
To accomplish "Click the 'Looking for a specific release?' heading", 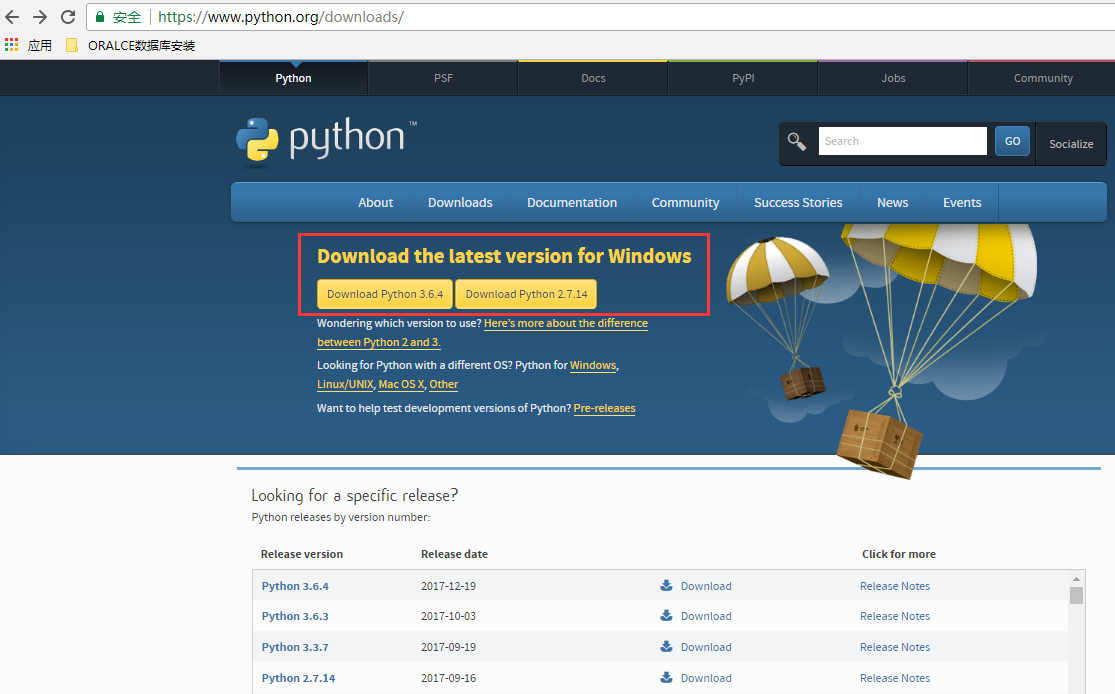I will tap(354, 495).
